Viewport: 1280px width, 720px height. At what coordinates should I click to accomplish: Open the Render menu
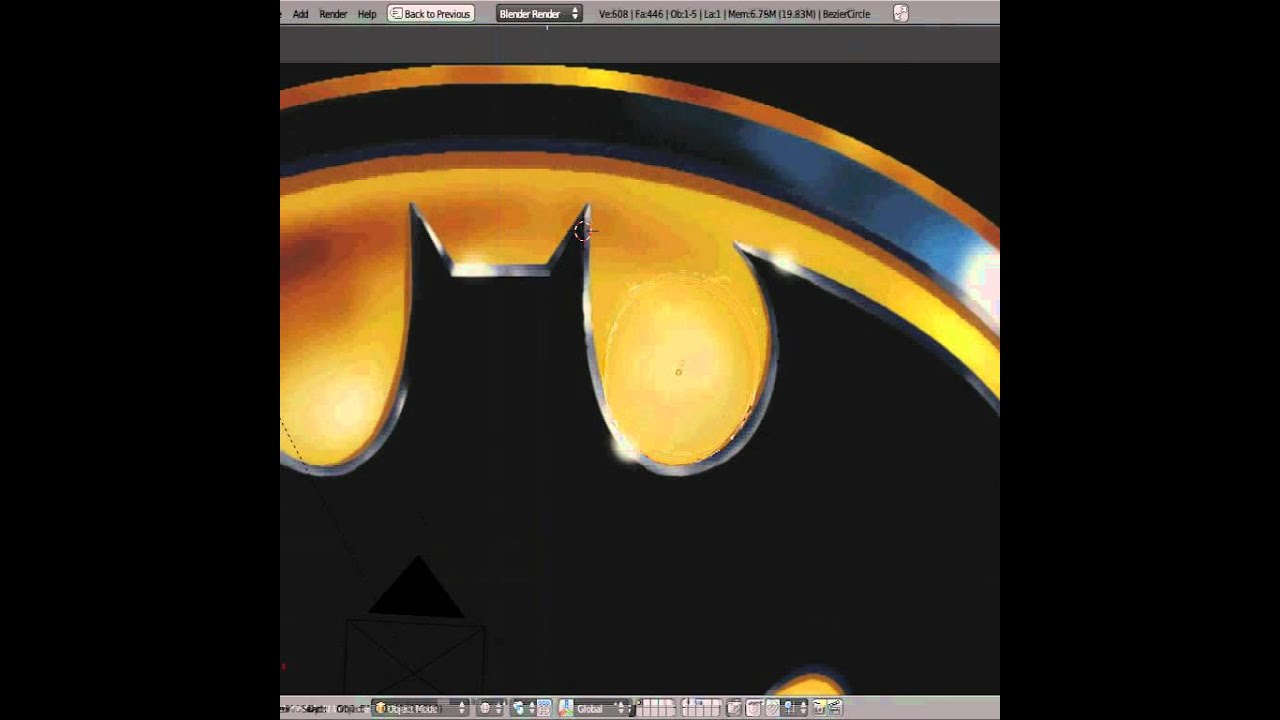point(333,14)
